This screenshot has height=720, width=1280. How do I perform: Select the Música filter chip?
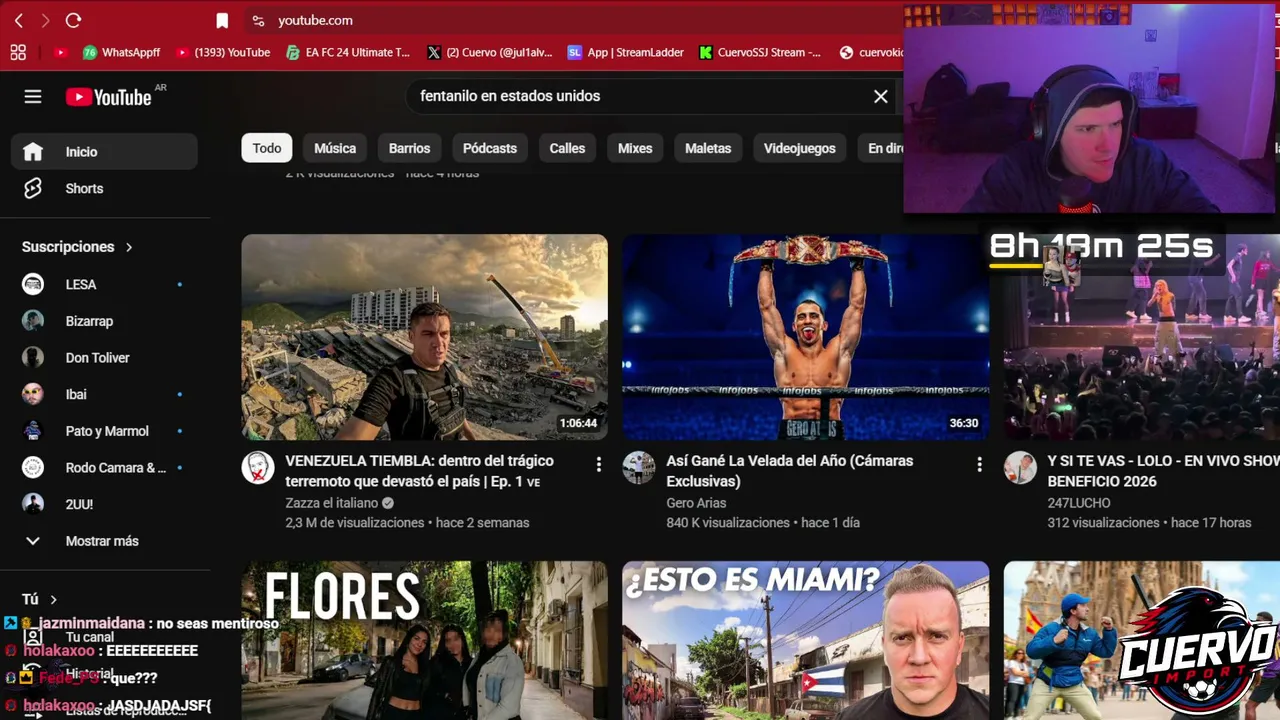click(335, 148)
